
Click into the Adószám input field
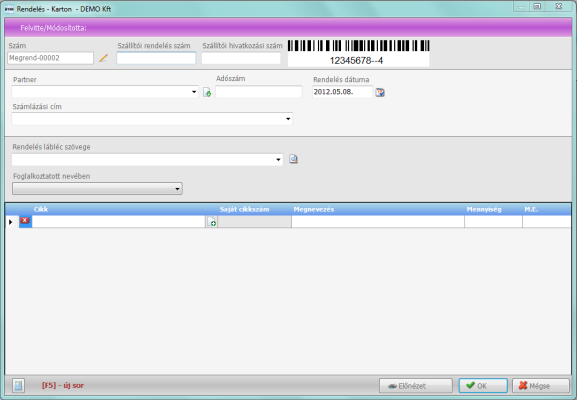259,92
